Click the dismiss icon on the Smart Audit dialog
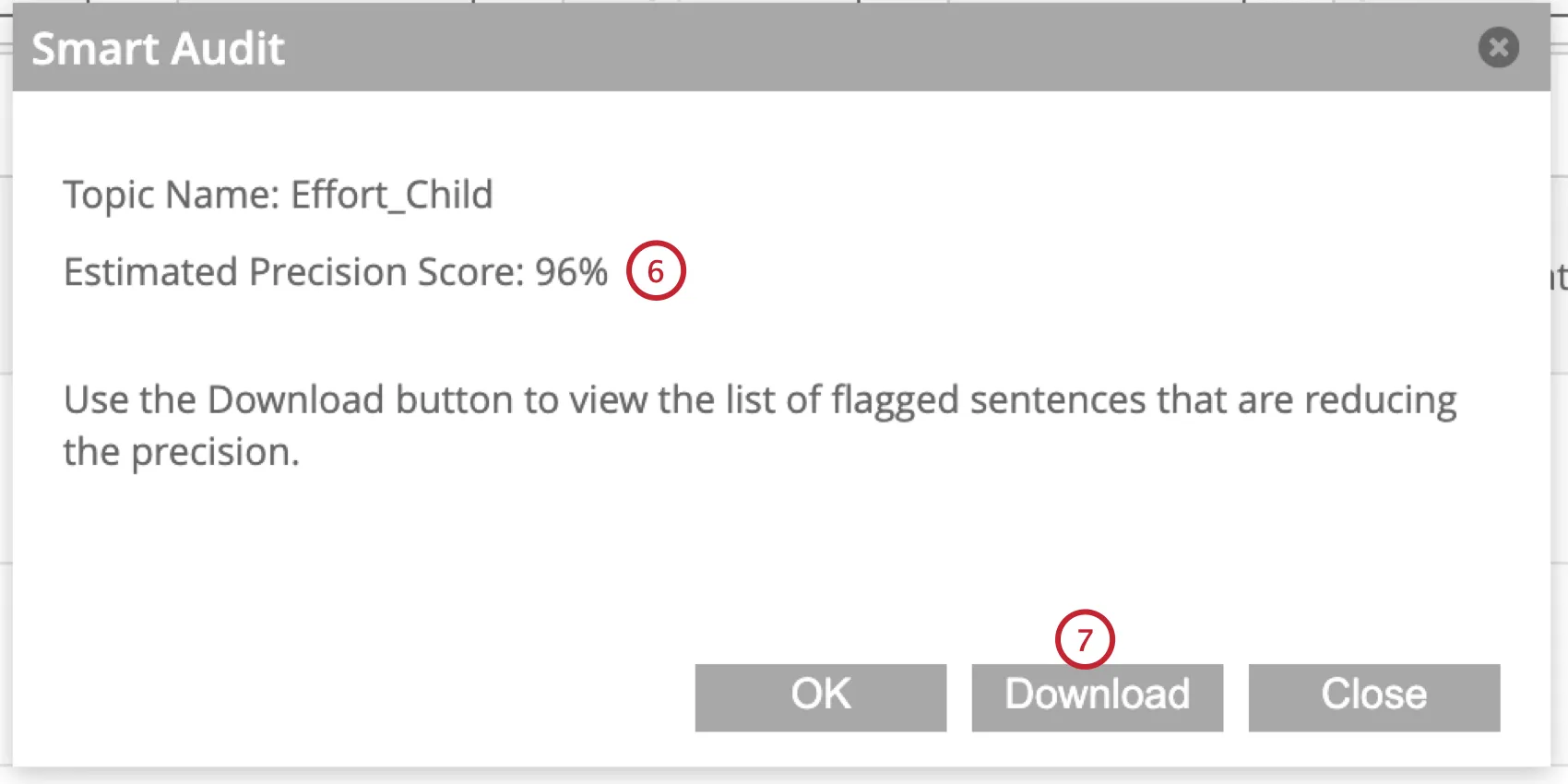The width and height of the screenshot is (1568, 784). [1499, 48]
